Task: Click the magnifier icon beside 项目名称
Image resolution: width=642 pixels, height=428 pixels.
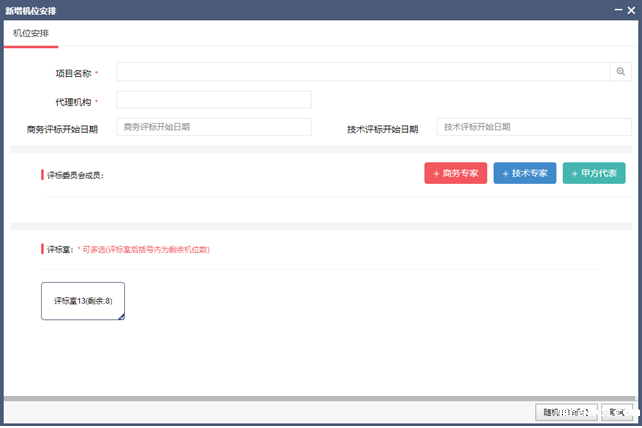Action: [620, 72]
